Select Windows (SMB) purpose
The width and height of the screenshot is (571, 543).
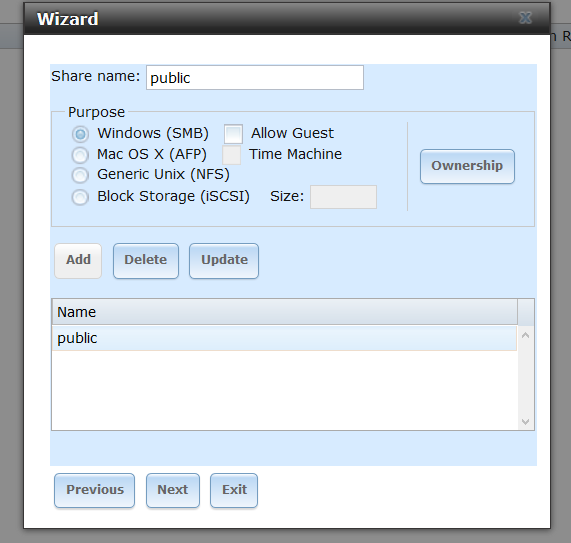tap(80, 134)
